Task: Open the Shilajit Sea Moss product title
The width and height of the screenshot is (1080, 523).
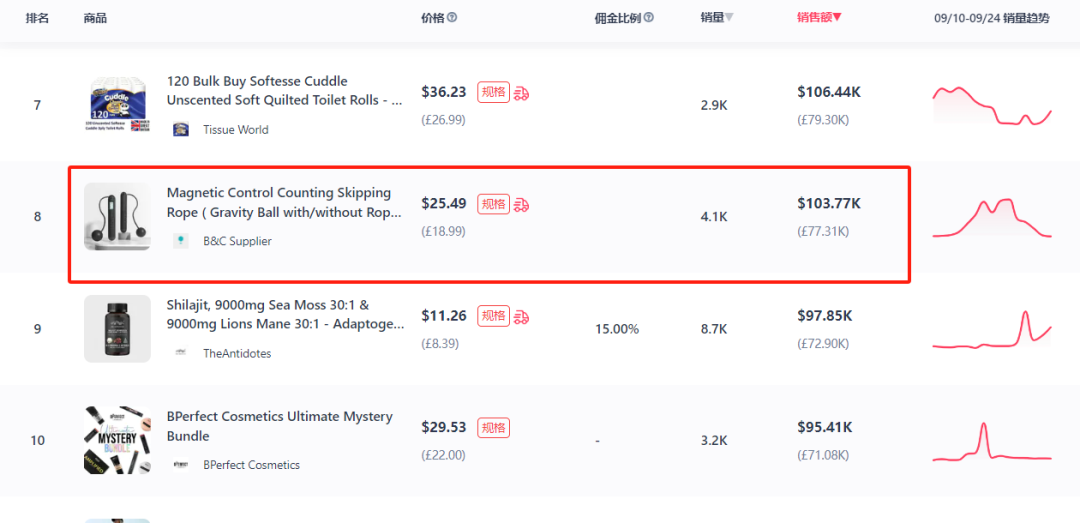Action: click(x=285, y=314)
